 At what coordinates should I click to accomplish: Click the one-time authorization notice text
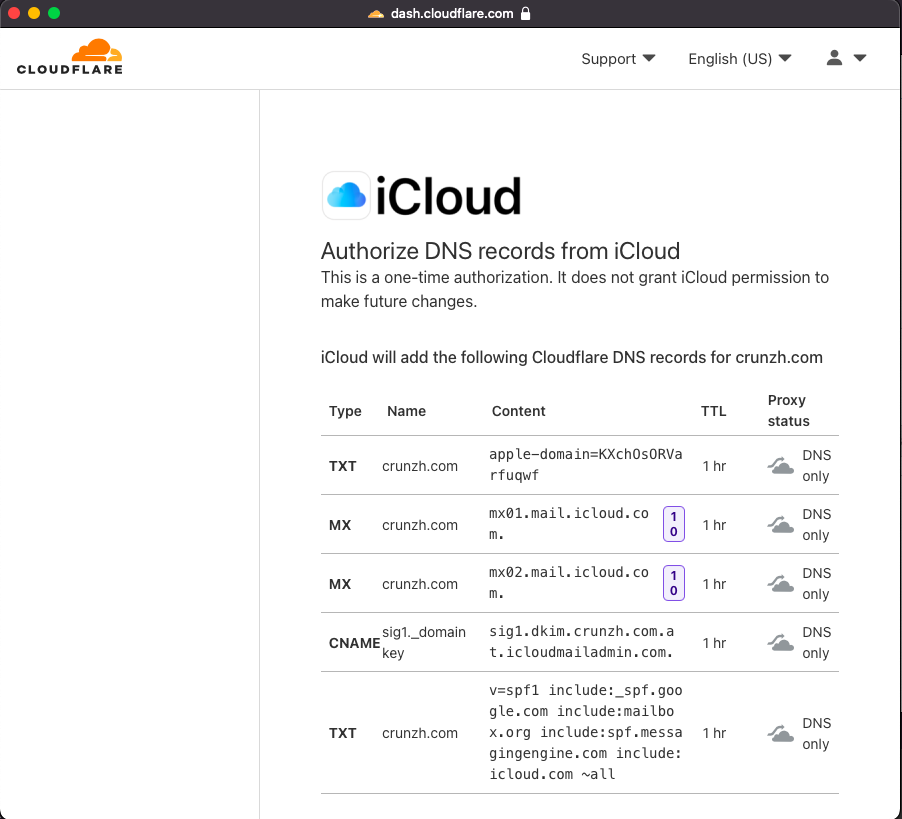[x=575, y=289]
